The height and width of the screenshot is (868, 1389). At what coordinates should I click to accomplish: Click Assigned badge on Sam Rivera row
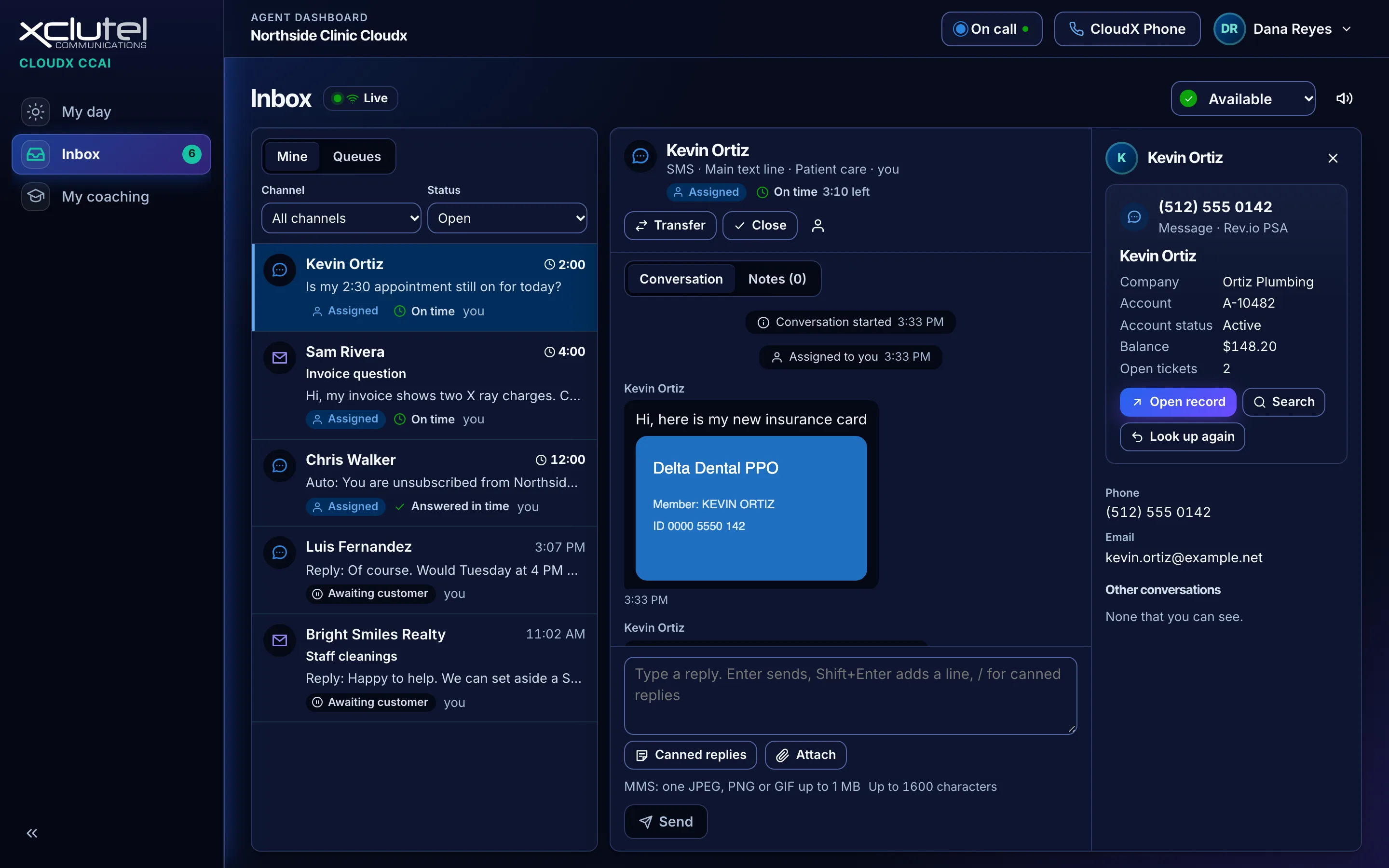[345, 419]
